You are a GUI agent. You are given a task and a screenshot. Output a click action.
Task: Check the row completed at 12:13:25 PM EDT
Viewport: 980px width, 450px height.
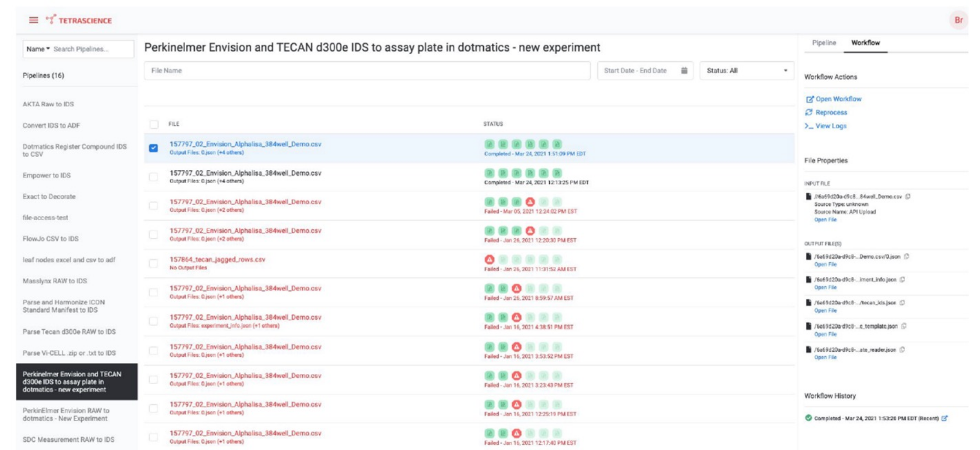154,177
